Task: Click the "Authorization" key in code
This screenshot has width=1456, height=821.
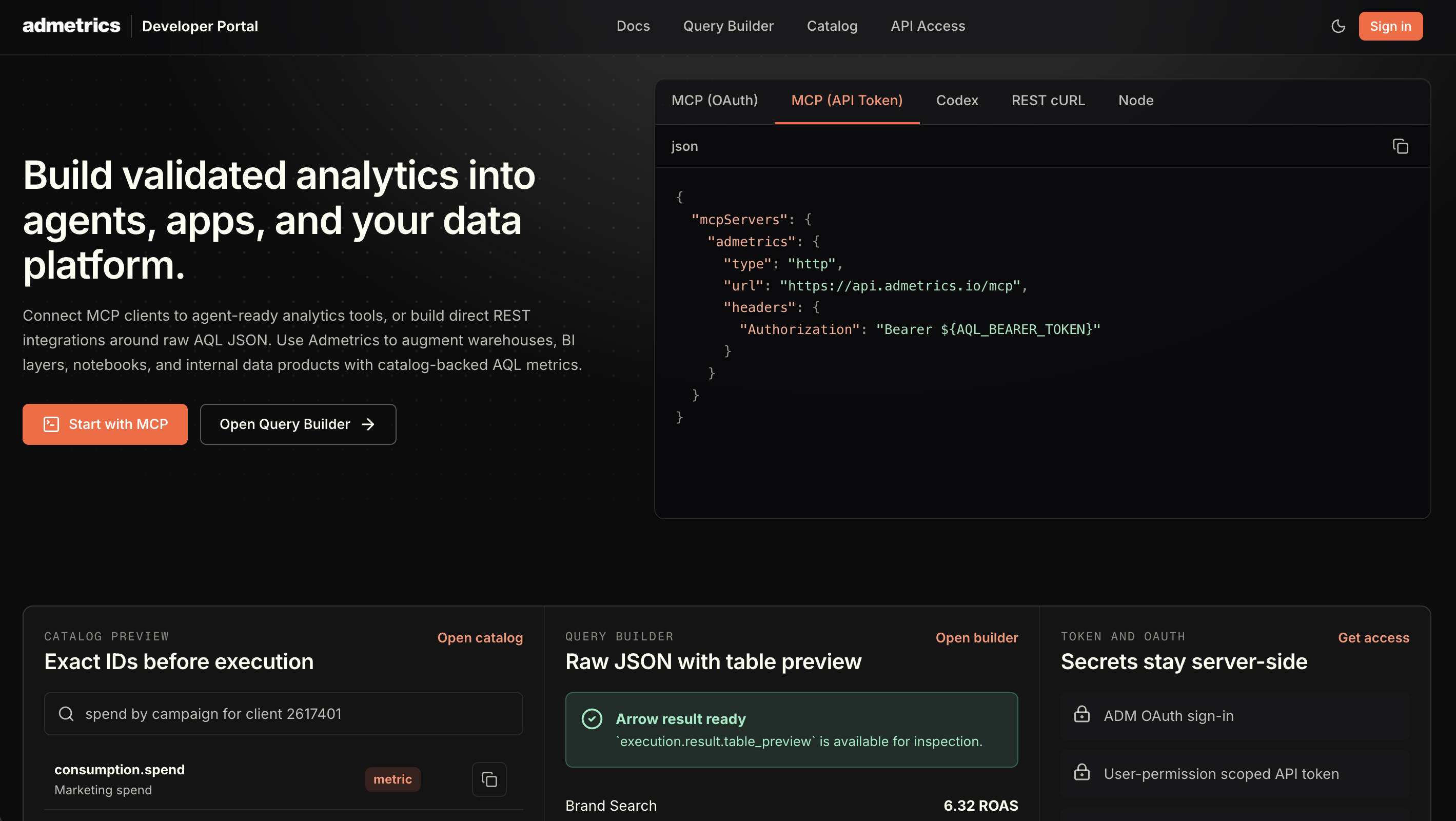Action: [800, 329]
